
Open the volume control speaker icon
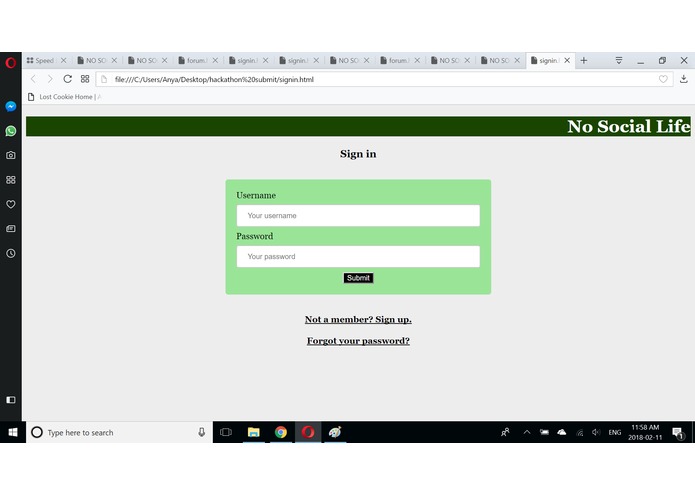pos(596,432)
